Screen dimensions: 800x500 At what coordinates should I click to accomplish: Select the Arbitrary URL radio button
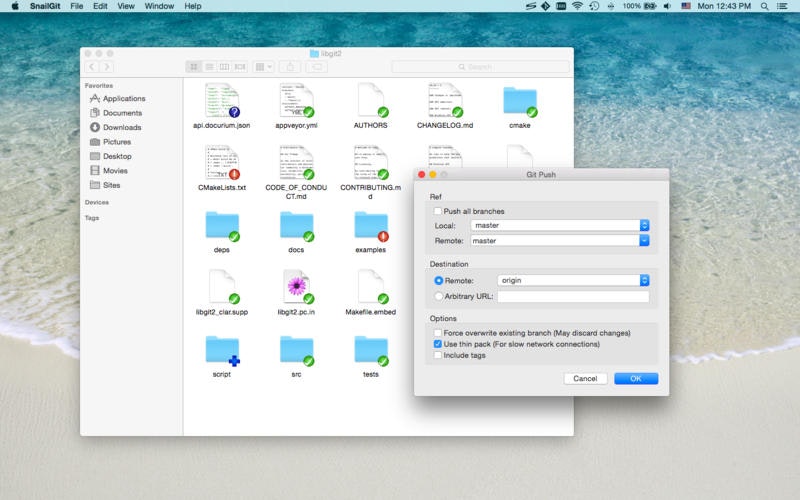(x=438, y=296)
